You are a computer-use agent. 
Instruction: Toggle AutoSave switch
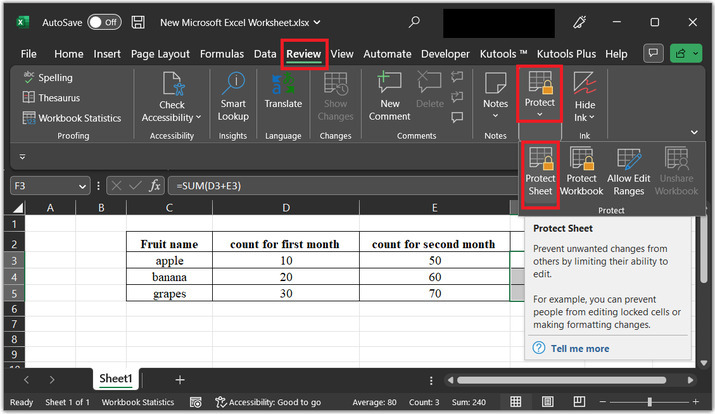pos(104,22)
